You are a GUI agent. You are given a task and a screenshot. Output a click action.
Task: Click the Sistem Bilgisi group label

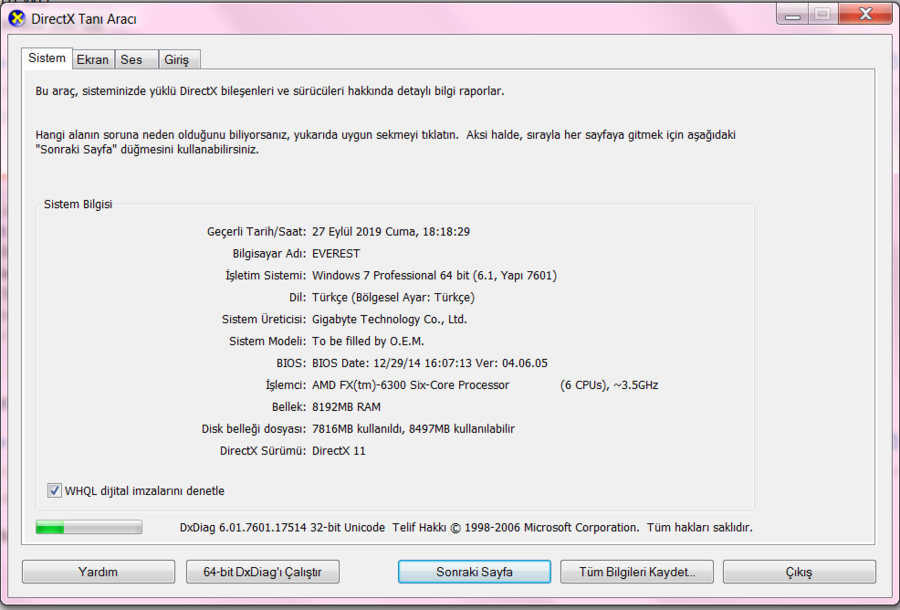(78, 204)
